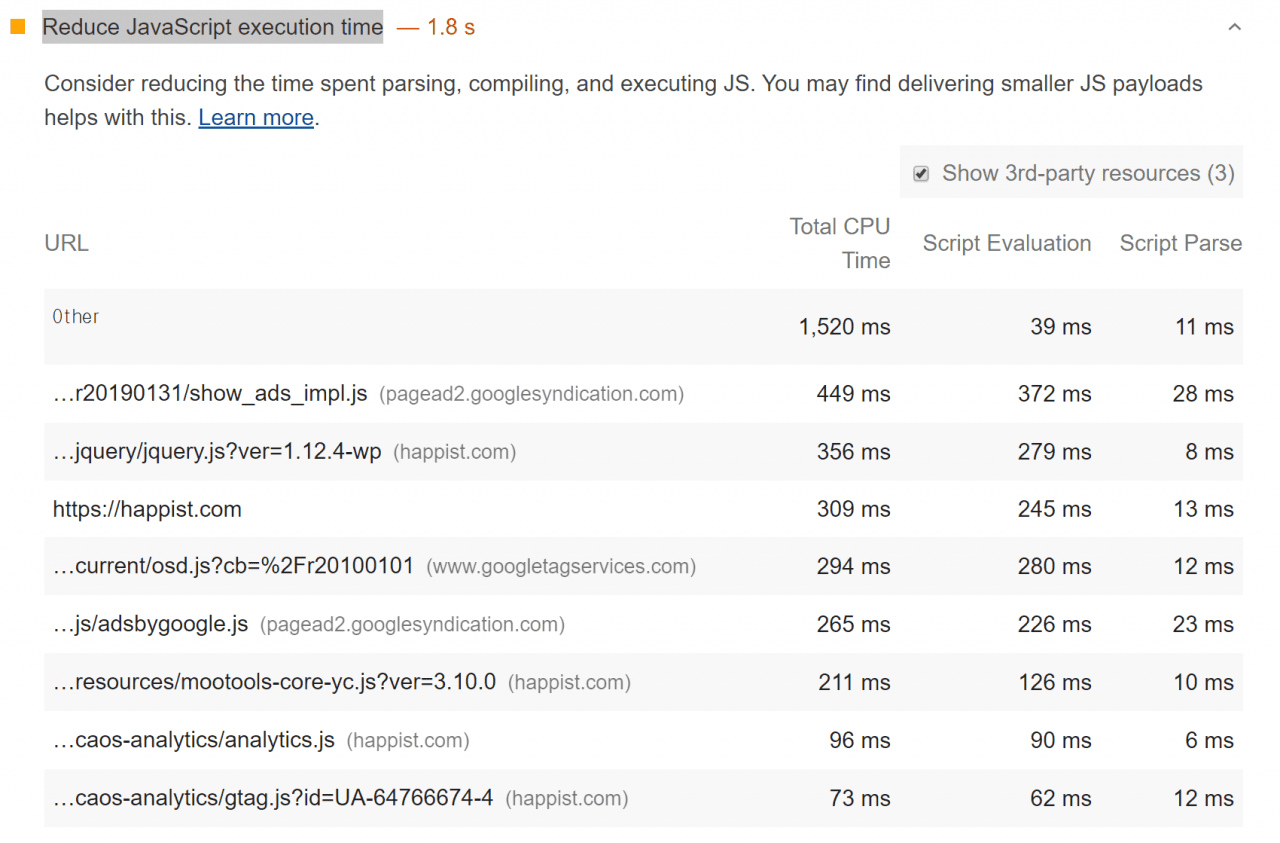This screenshot has width=1280, height=843.
Task: Open the caos-analytics/analytics.js URL
Action: pos(194,740)
